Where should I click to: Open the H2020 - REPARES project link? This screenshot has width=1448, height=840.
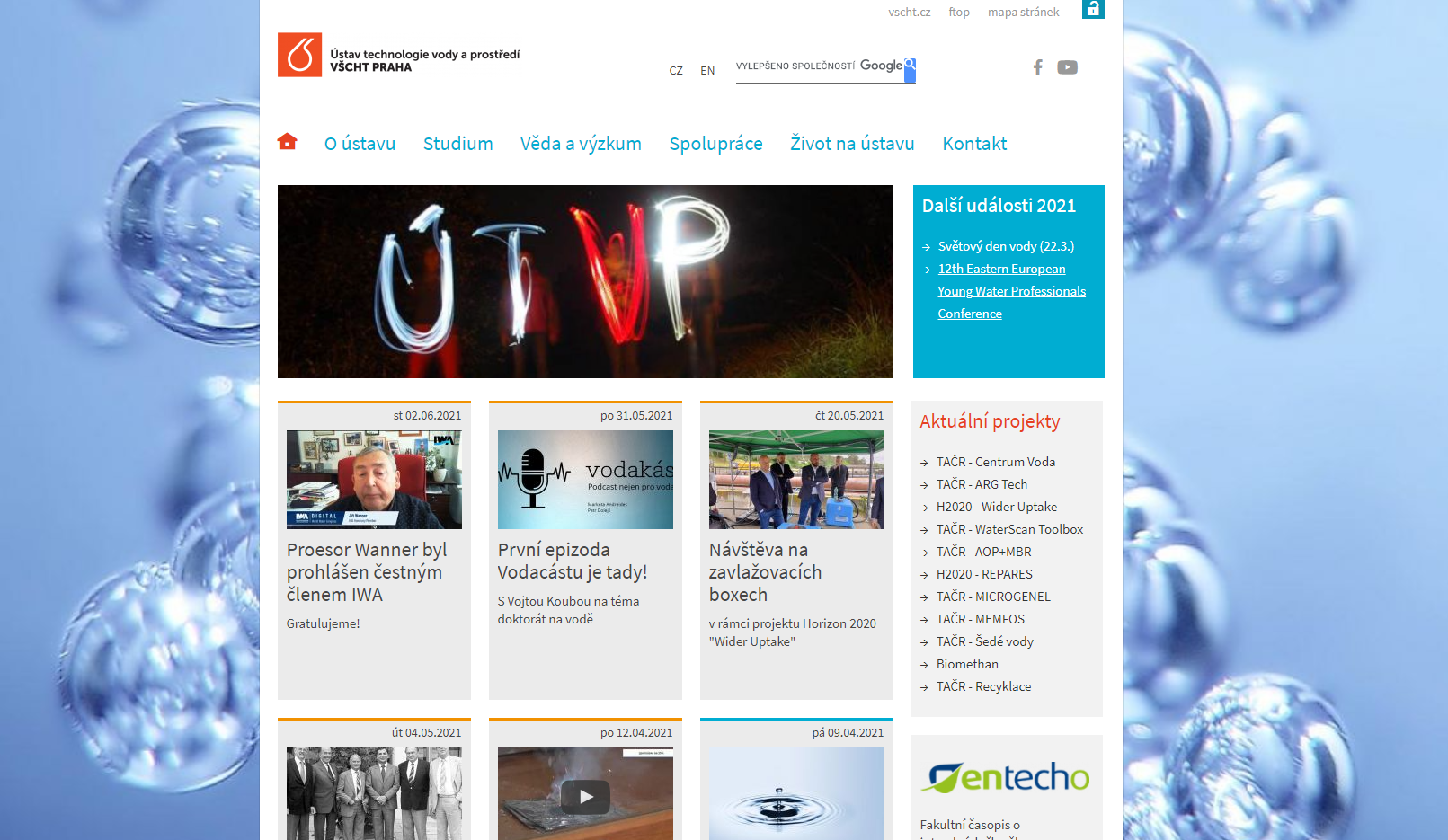coord(984,574)
